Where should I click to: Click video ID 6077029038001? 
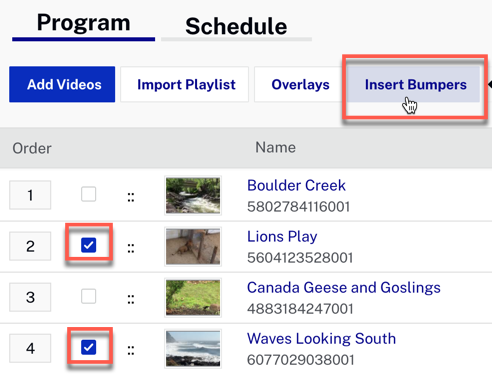[300, 360]
